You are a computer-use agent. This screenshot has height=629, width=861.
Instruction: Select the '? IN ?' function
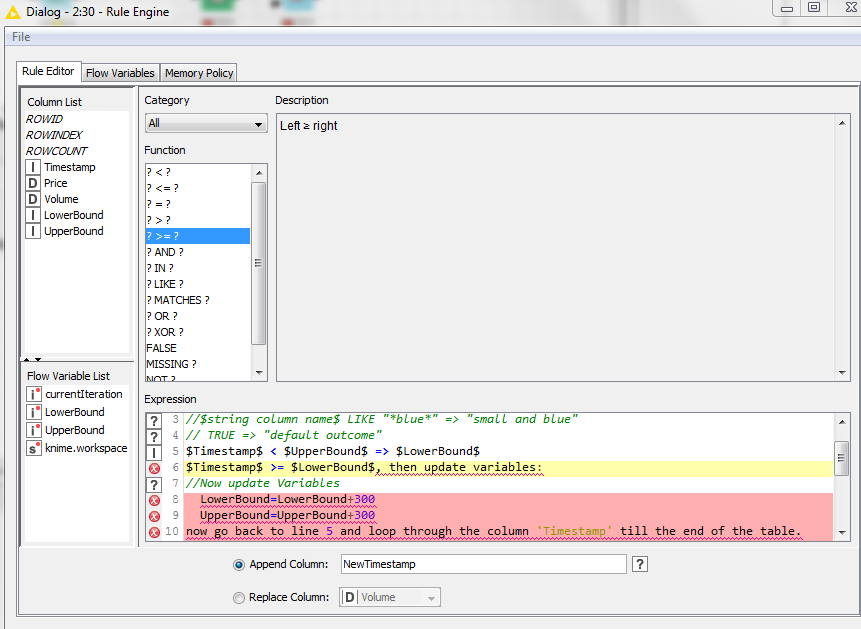pyautogui.click(x=198, y=268)
